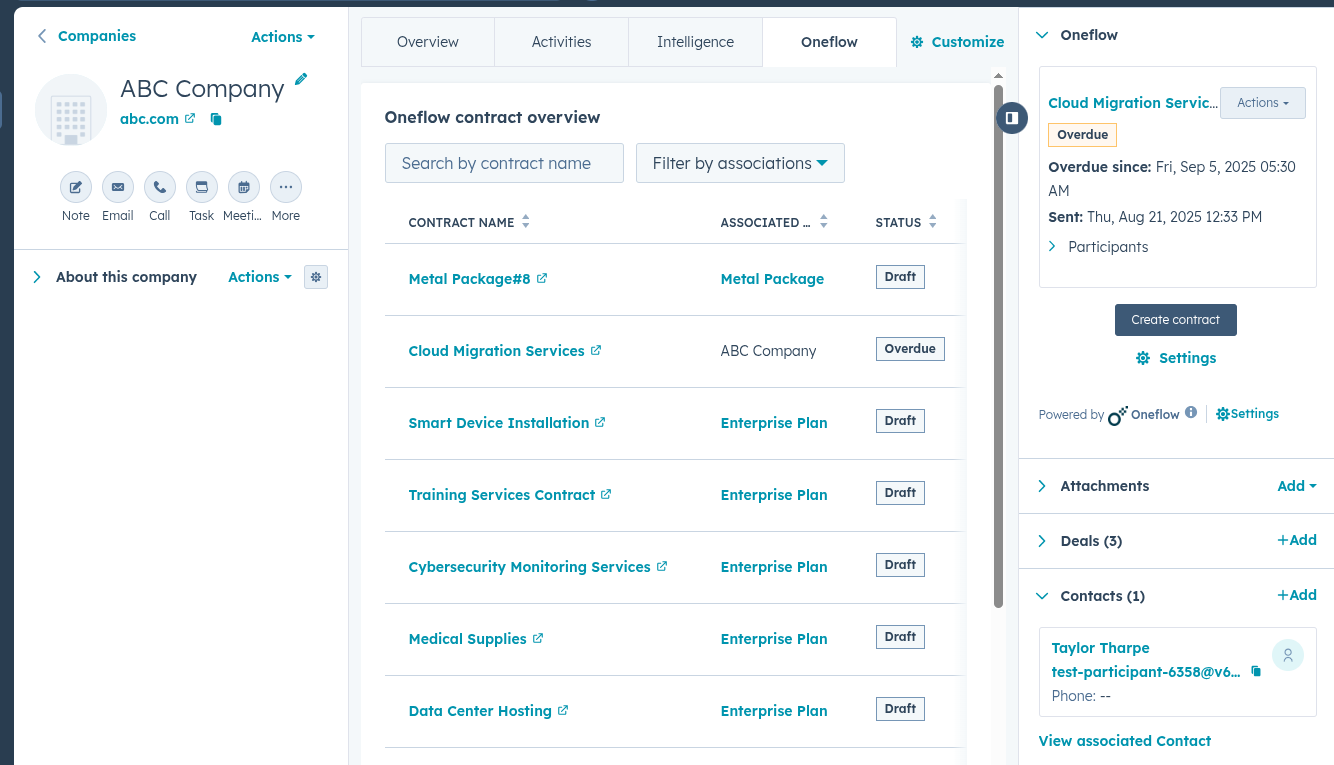Viewport: 1334px width, 765px height.
Task: Open Cybersecurity Monitoring Services external link icon
Action: (x=661, y=566)
